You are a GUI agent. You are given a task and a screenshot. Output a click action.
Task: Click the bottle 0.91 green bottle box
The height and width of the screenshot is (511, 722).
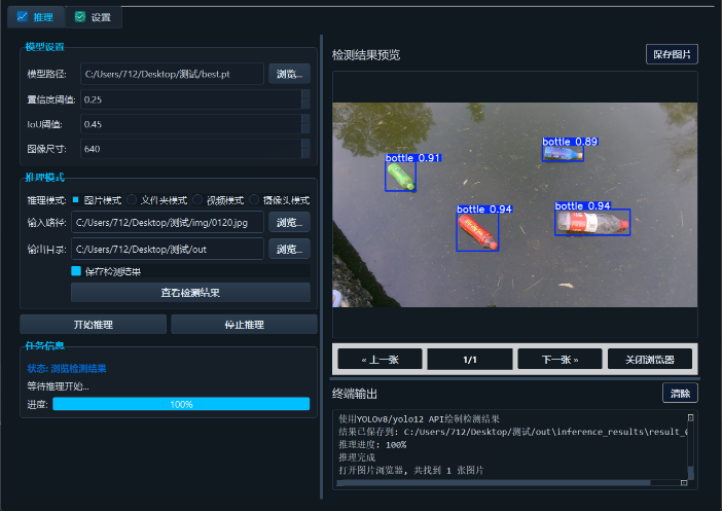[x=401, y=177]
